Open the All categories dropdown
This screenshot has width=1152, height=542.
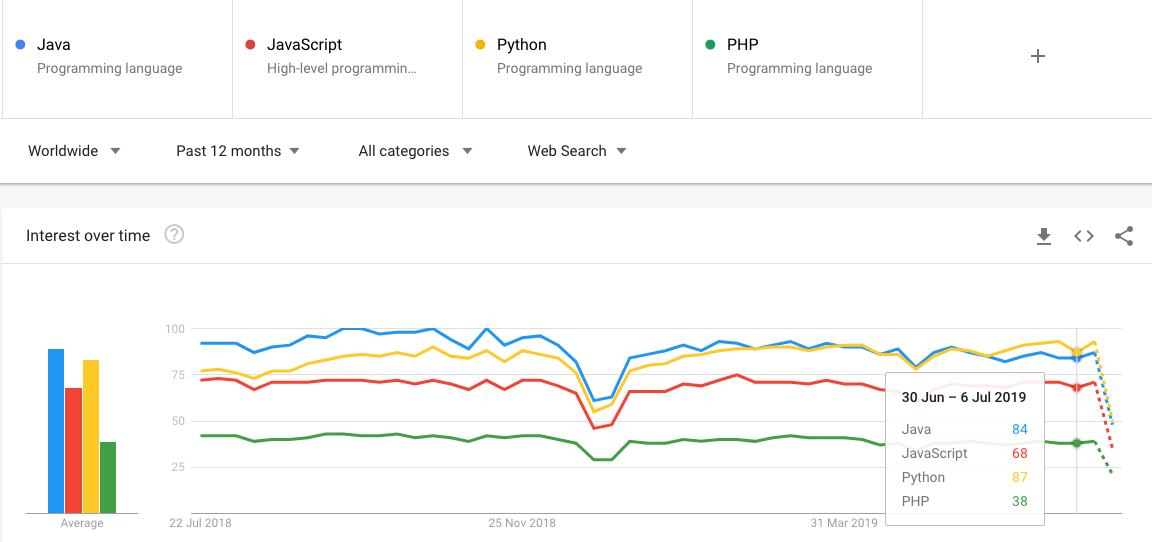pyautogui.click(x=415, y=151)
